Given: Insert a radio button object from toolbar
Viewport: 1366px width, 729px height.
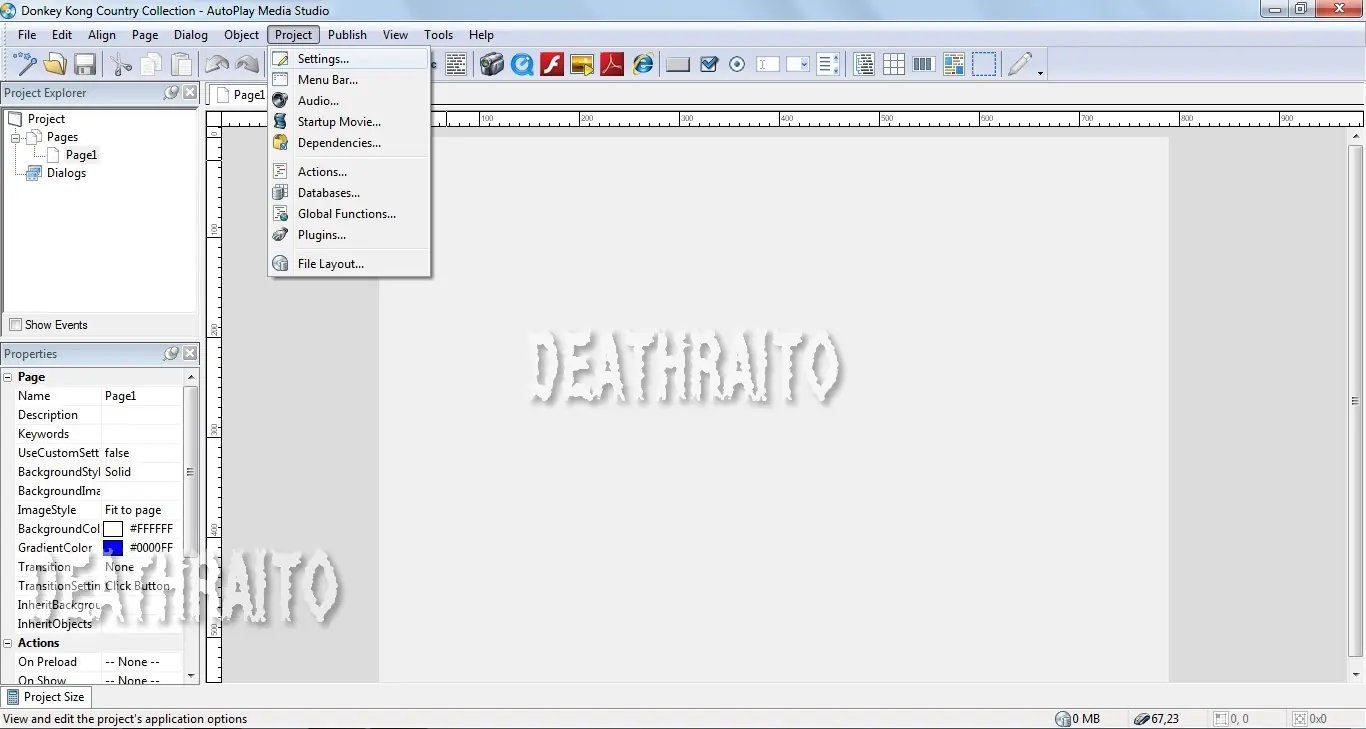Looking at the screenshot, I should pyautogui.click(x=738, y=65).
